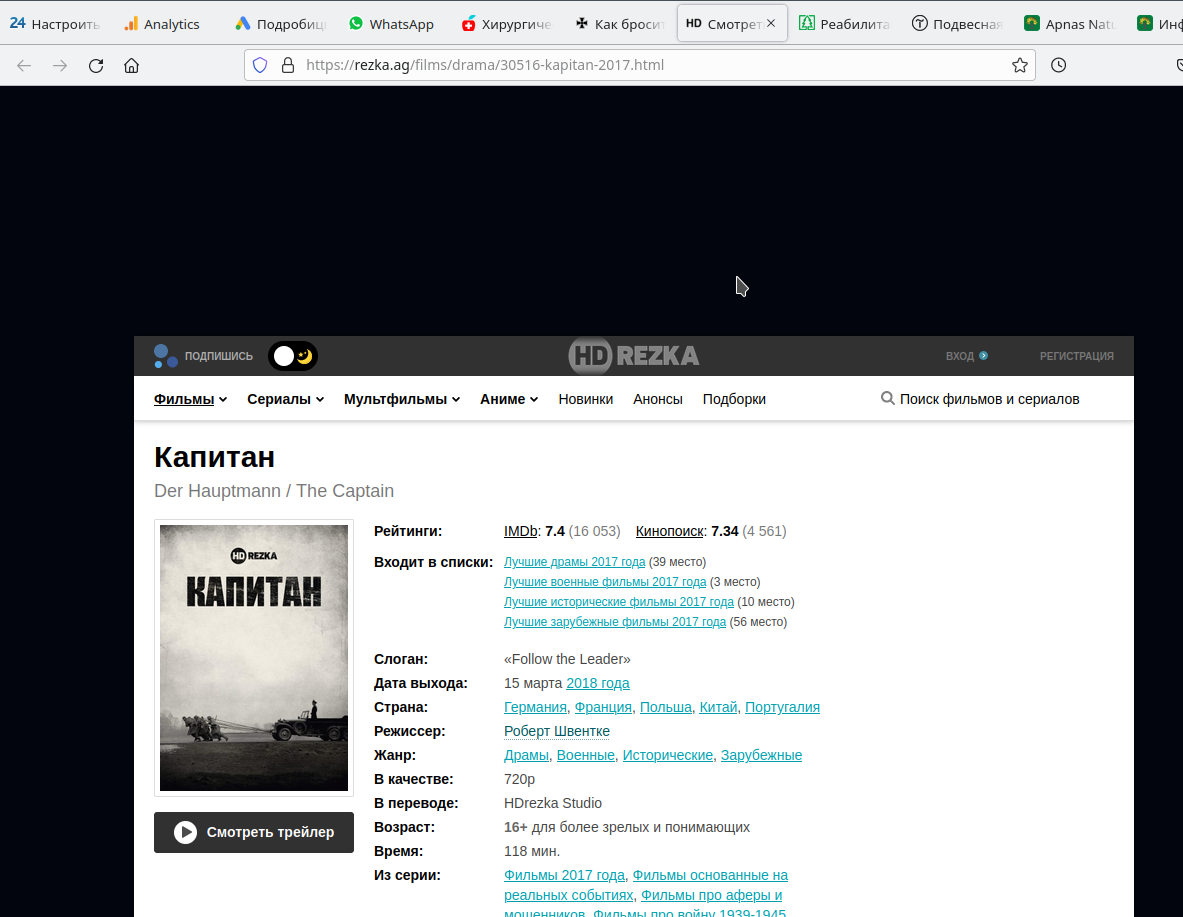Open the browser home page icon
The width and height of the screenshot is (1183, 917).
131,66
